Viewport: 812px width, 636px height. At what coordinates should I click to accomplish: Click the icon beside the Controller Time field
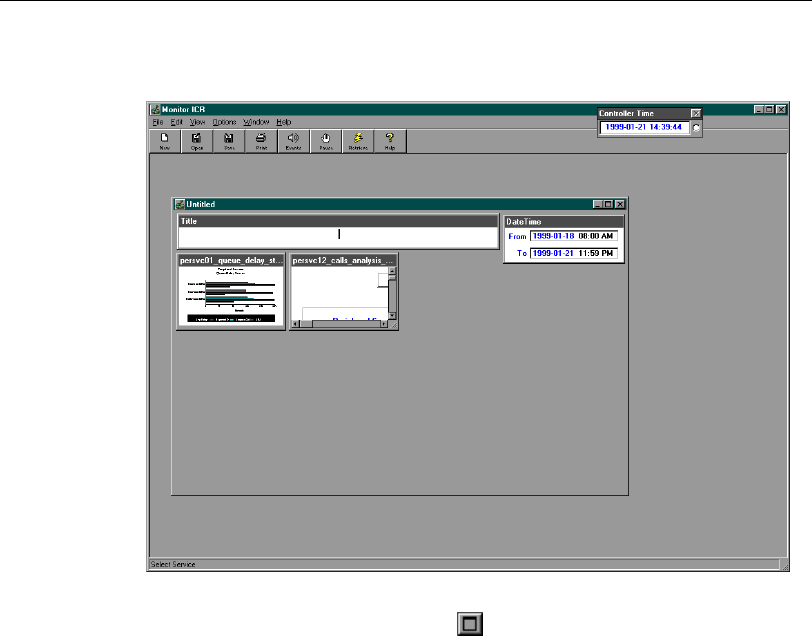(697, 127)
